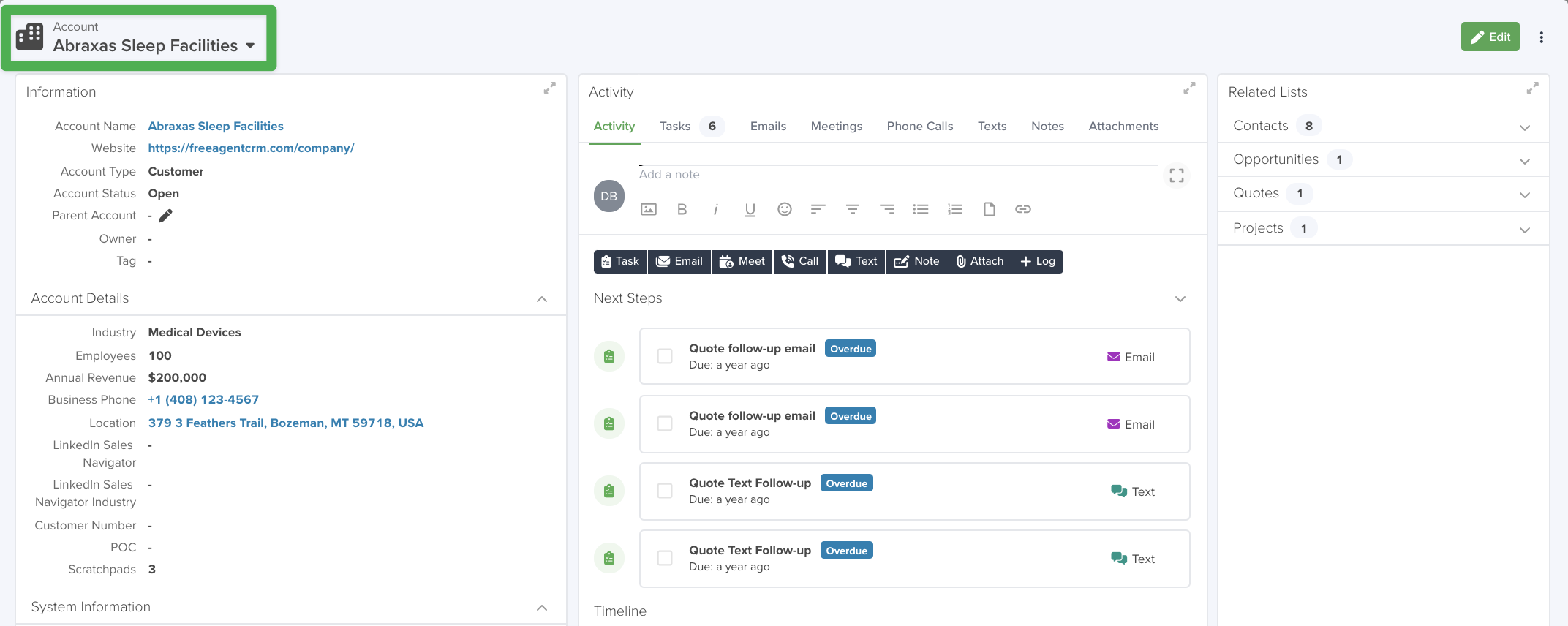
Task: Check the second Quote follow-up email task
Action: pyautogui.click(x=665, y=423)
